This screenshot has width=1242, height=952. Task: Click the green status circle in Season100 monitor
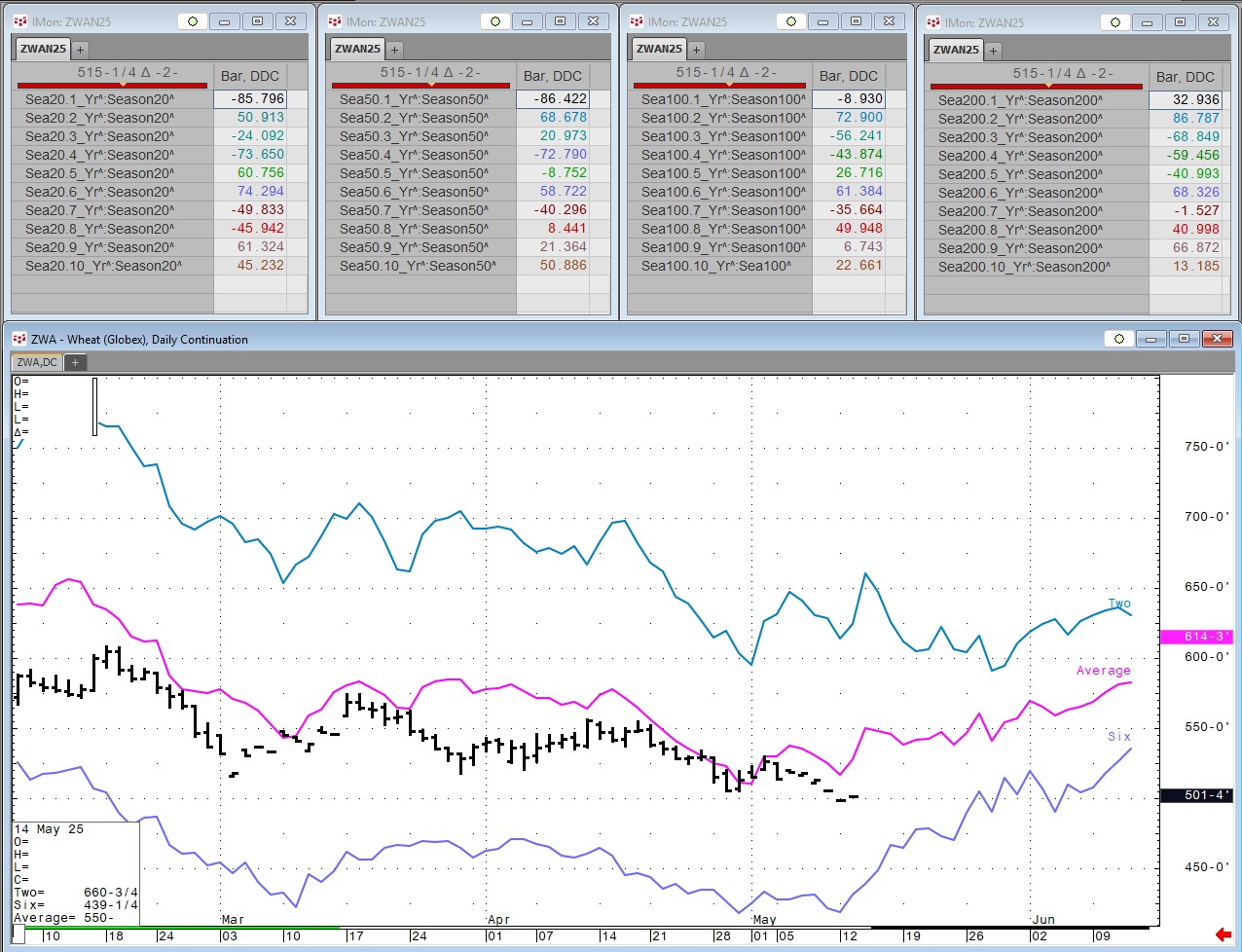tap(791, 21)
